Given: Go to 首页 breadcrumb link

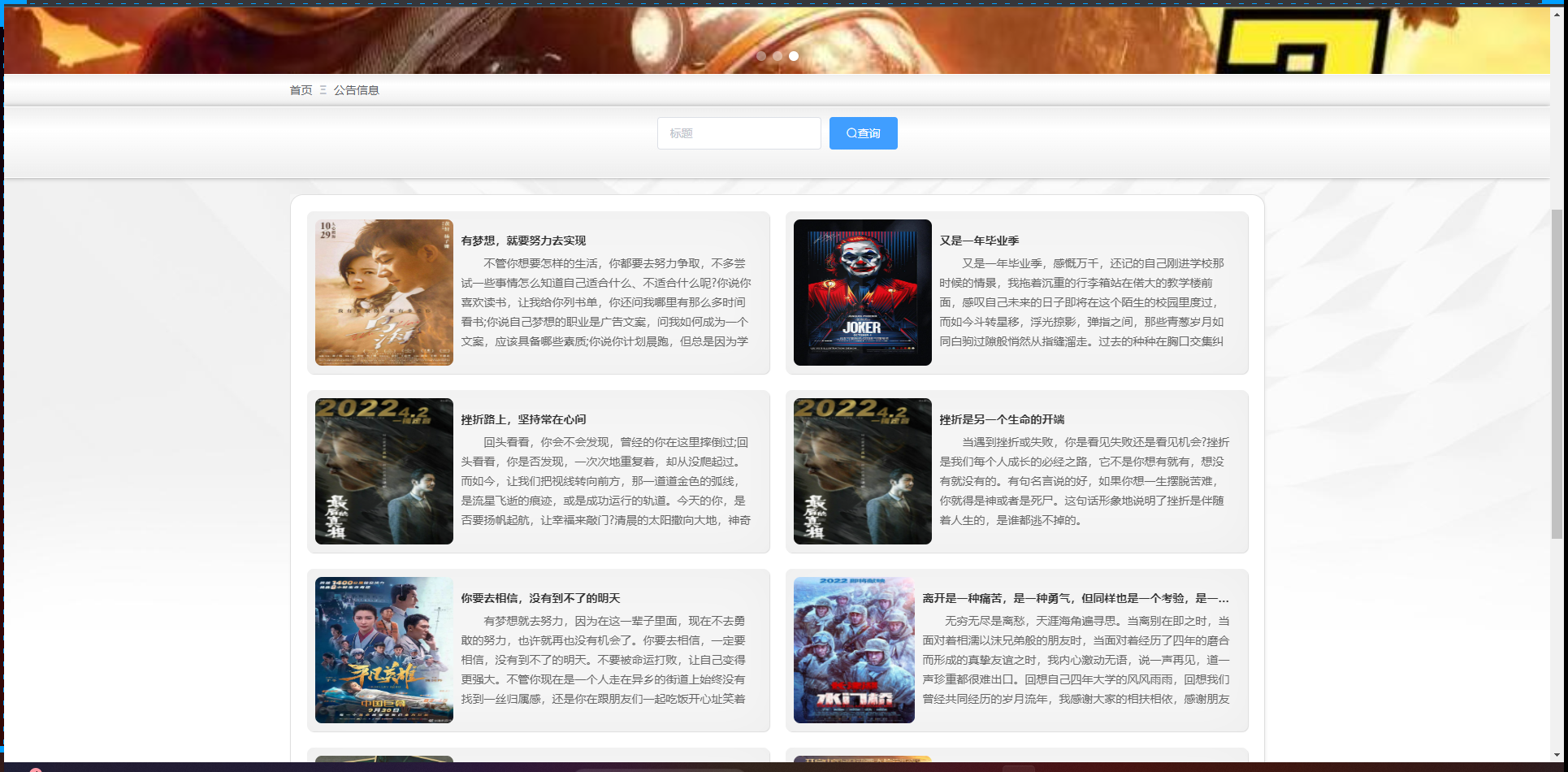Looking at the screenshot, I should click(x=301, y=90).
